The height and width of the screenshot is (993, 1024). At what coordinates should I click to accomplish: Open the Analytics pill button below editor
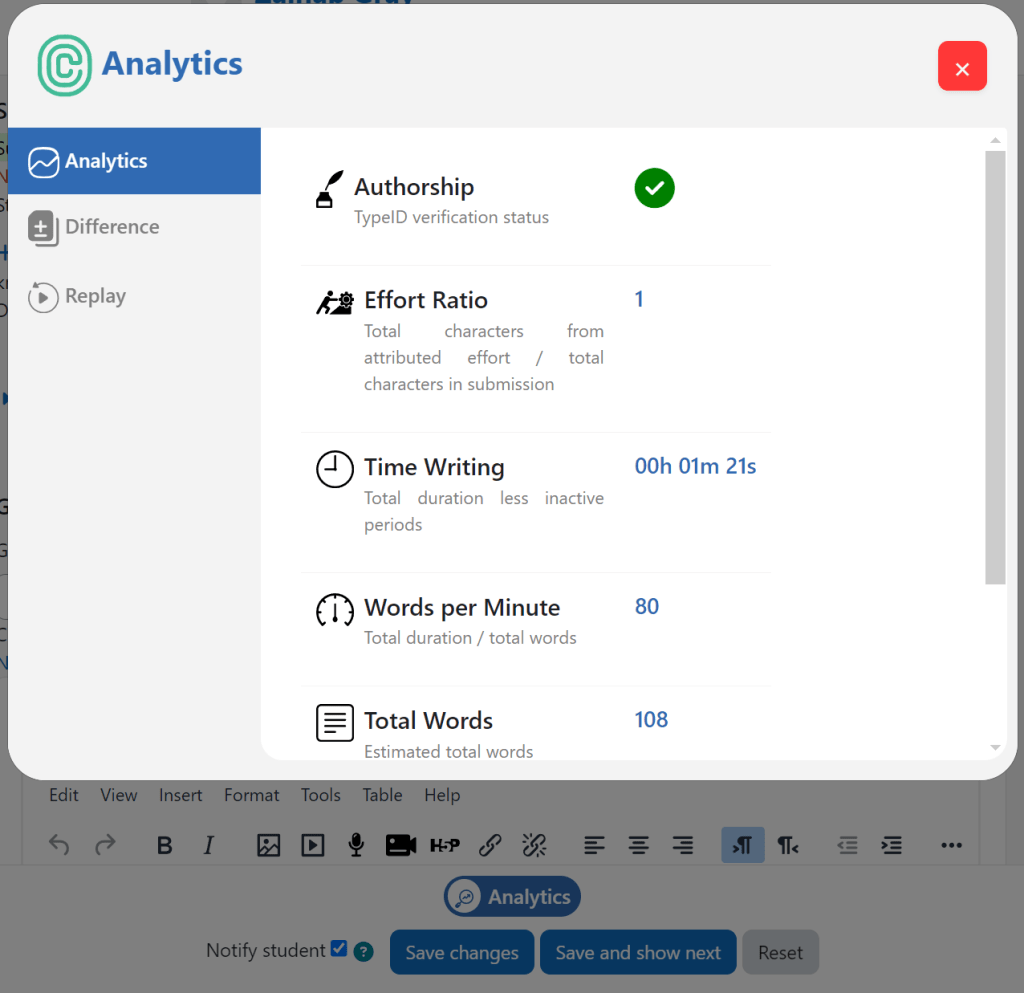[512, 897]
